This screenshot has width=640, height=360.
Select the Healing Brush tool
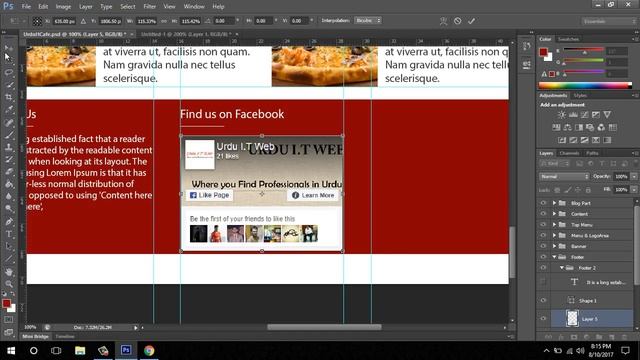[9, 122]
